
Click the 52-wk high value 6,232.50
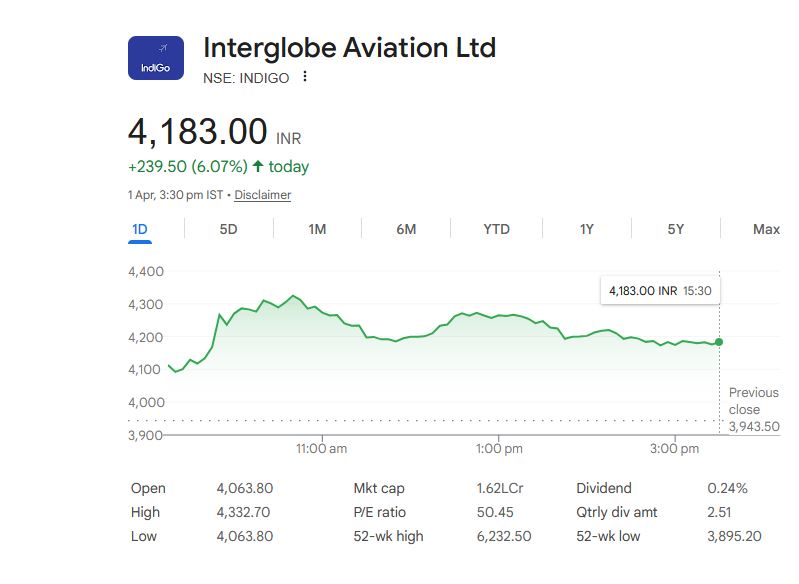click(x=503, y=536)
